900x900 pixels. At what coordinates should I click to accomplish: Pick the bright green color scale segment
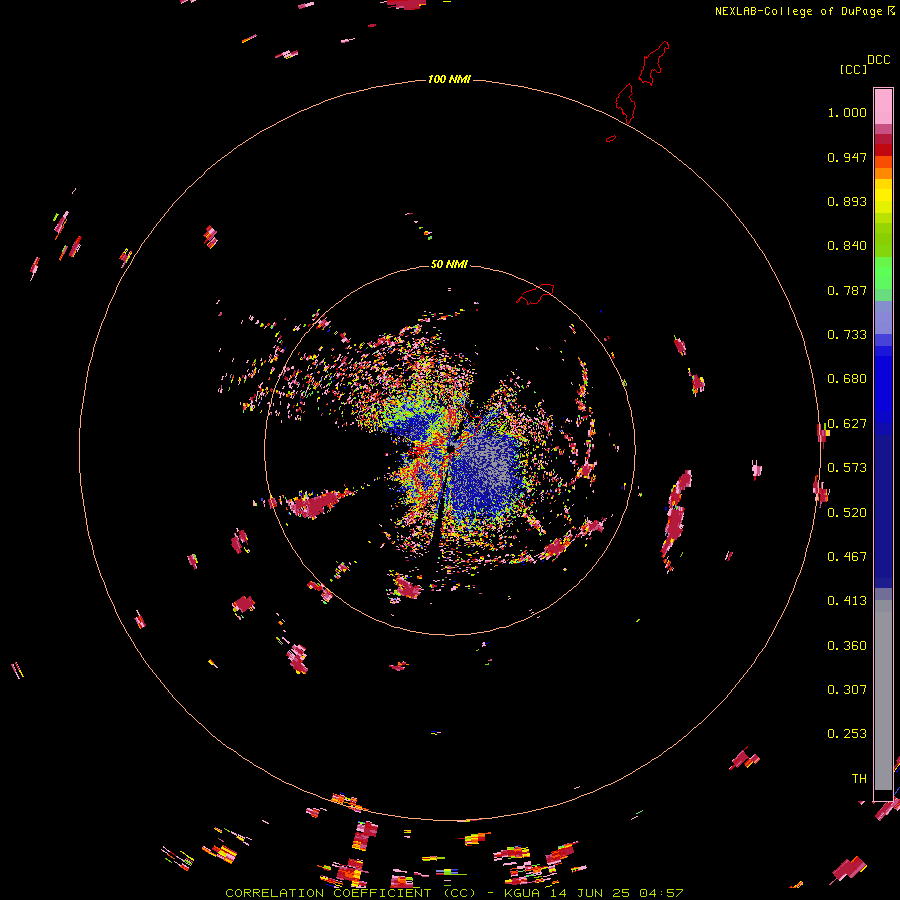point(883,273)
